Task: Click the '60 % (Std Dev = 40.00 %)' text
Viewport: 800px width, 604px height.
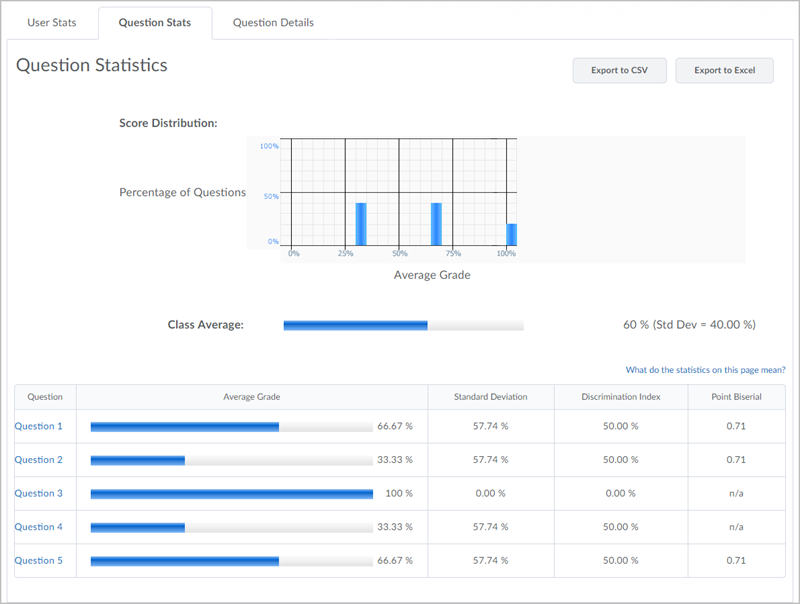Action: click(689, 325)
